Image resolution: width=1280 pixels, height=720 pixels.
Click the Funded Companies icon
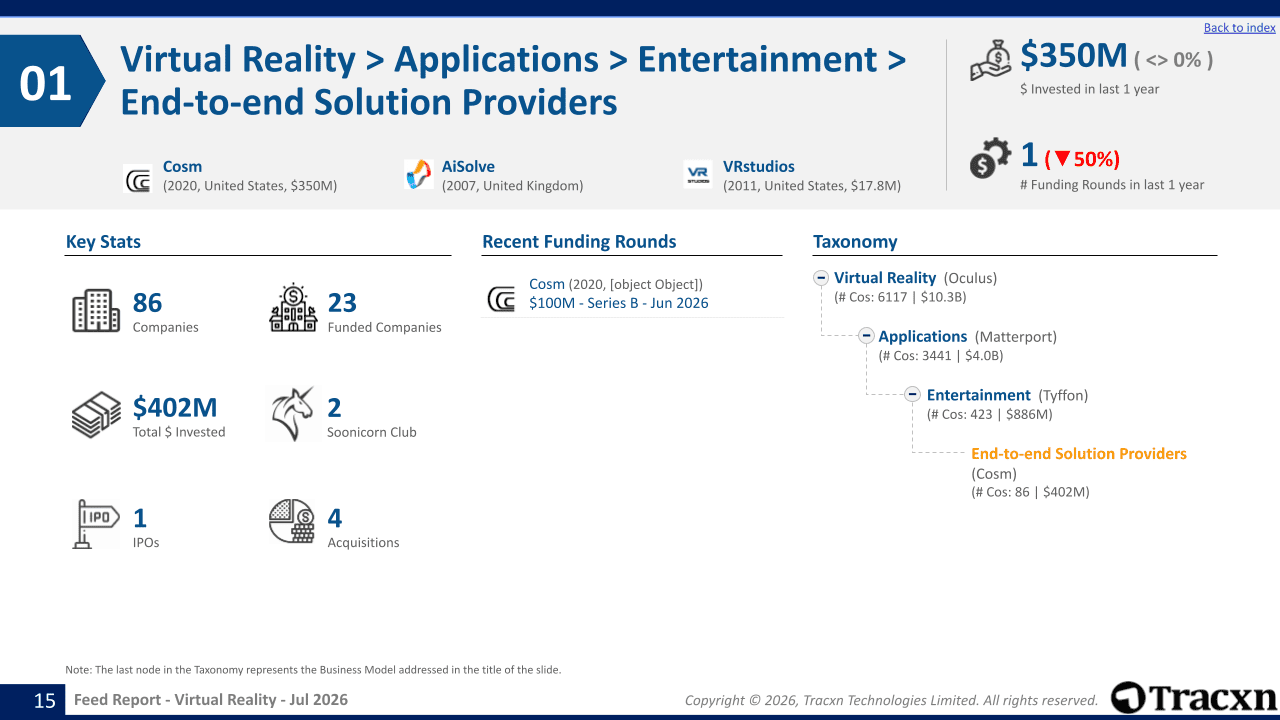tap(293, 308)
